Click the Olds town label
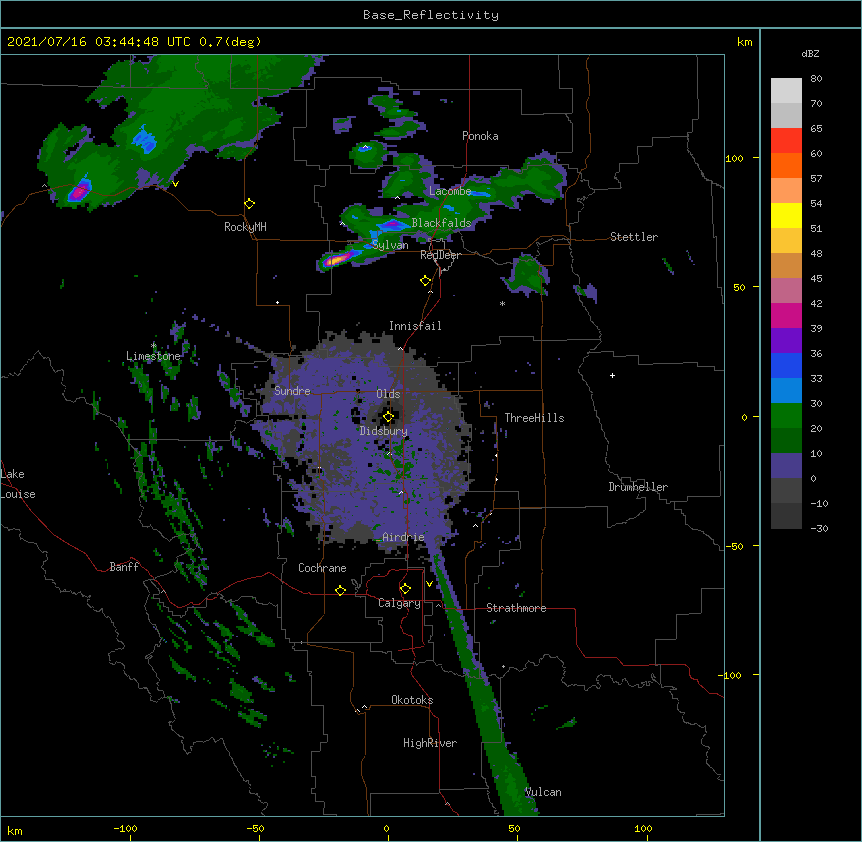Screen dimensions: 862x842 [388, 394]
